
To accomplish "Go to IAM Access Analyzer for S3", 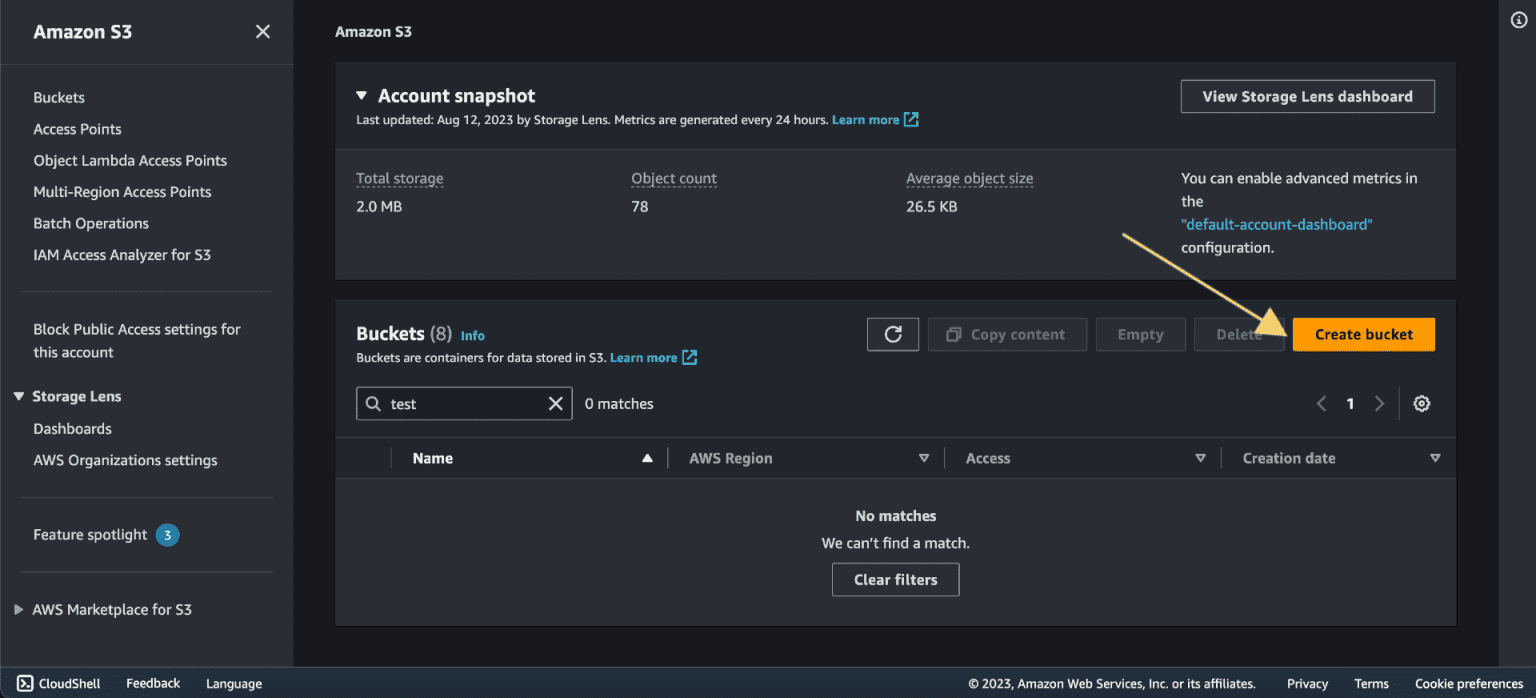I will click(x=122, y=254).
